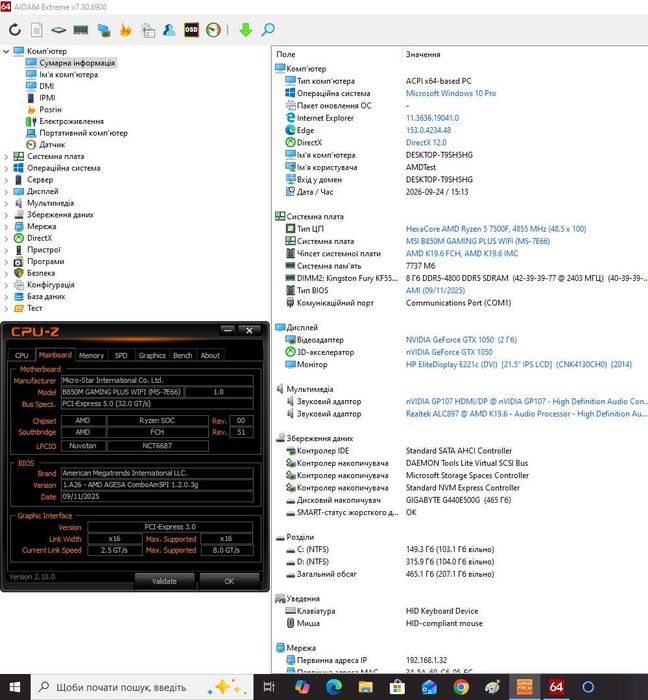Select the Програми tree item
Image resolution: width=648 pixels, height=700 pixels.
[x=46, y=261]
